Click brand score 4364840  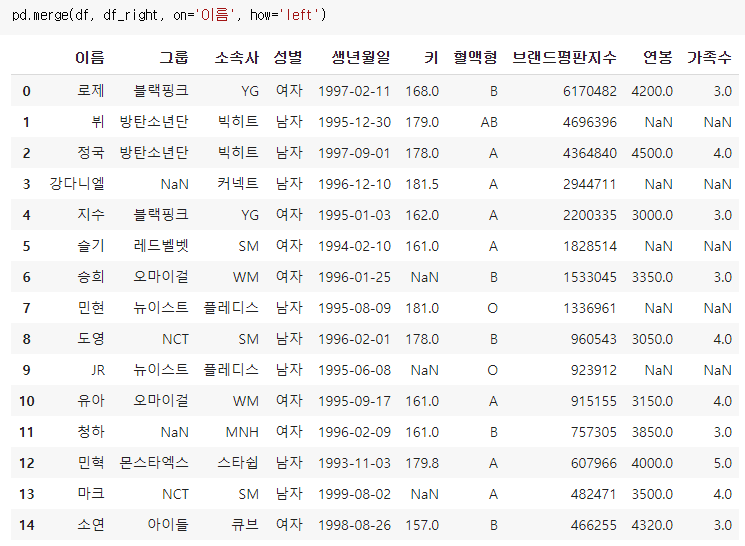point(590,153)
